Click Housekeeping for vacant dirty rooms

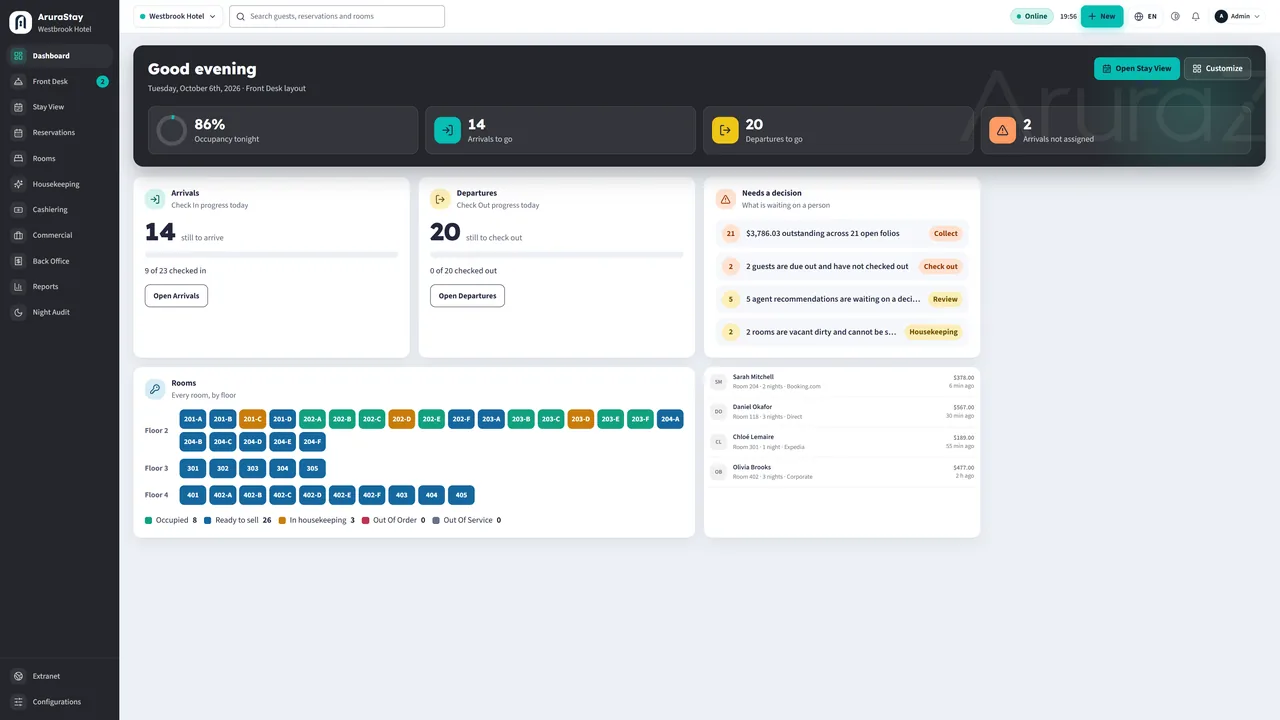[933, 332]
